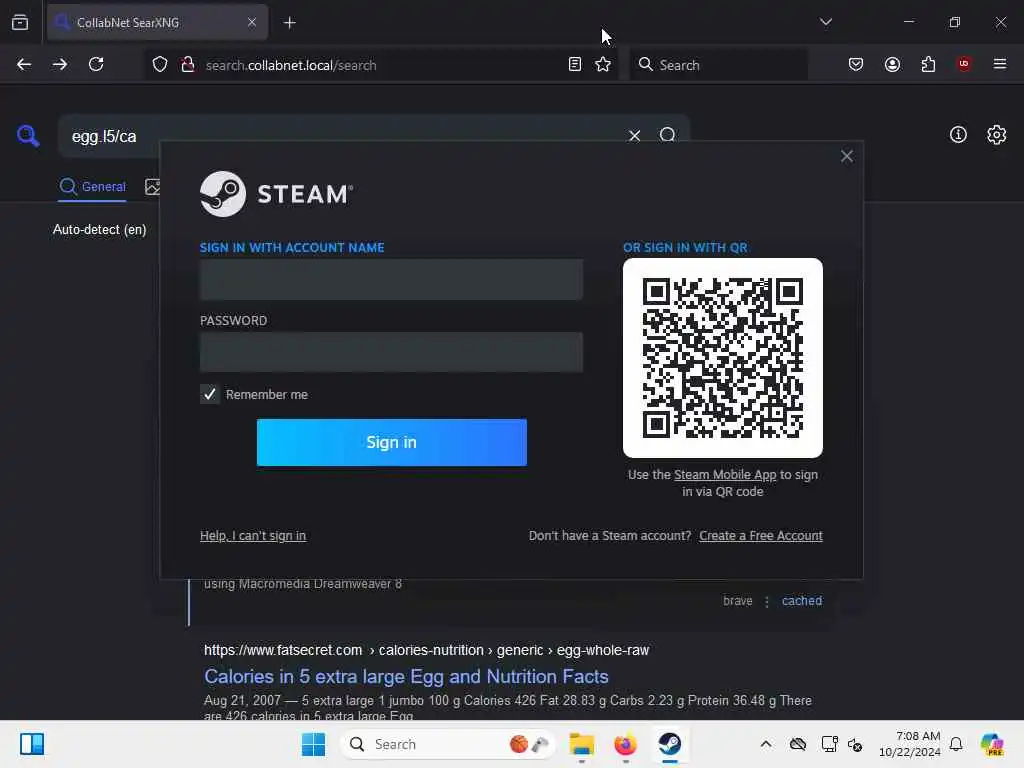Open the uBlock Origin extension icon
Viewport: 1024px width, 768px height.
tap(964, 63)
